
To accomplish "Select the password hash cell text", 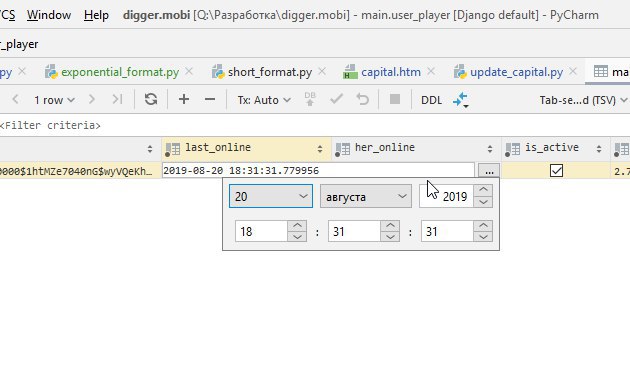I will [x=76, y=171].
